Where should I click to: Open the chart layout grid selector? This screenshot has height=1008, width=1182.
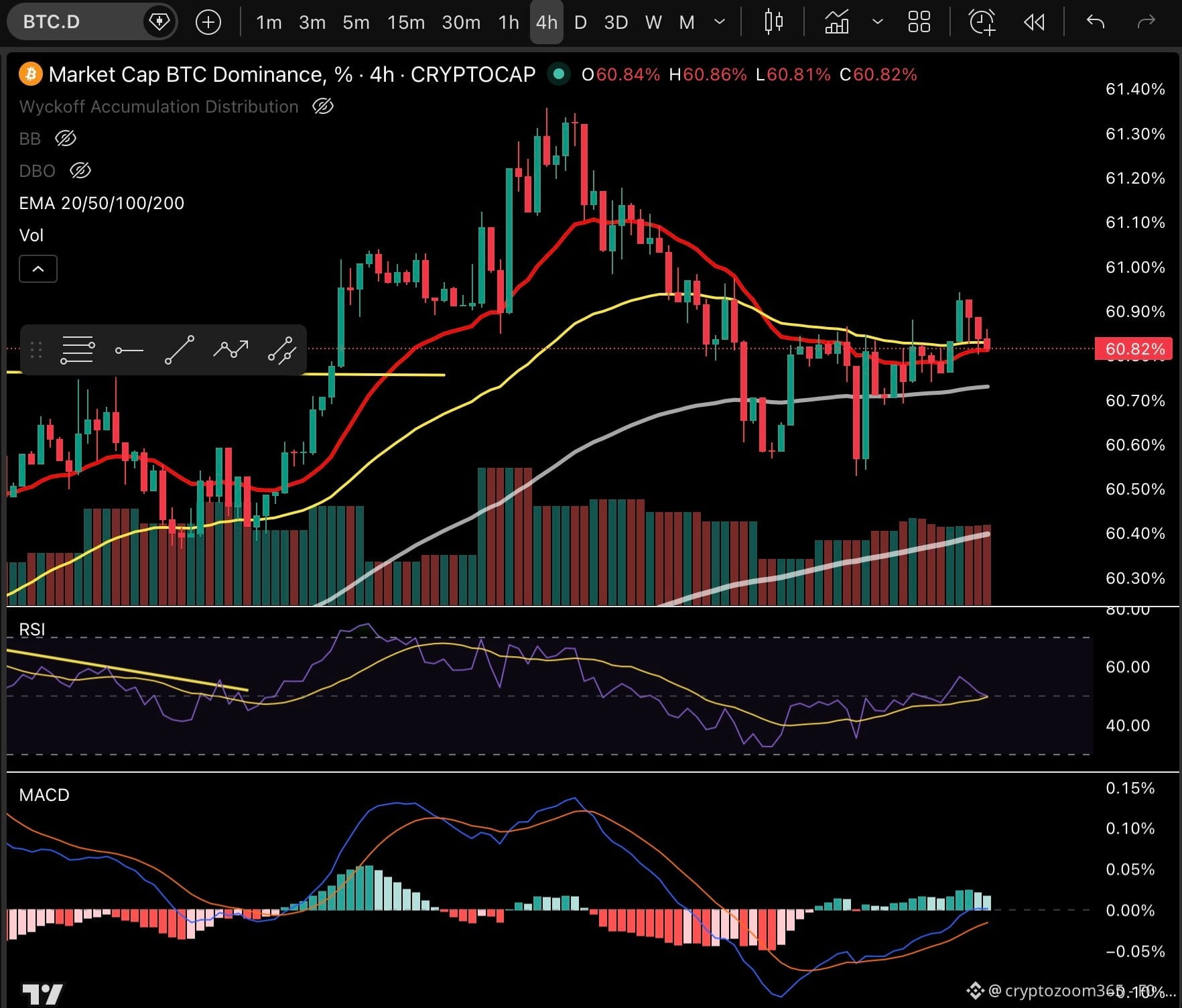tap(919, 22)
